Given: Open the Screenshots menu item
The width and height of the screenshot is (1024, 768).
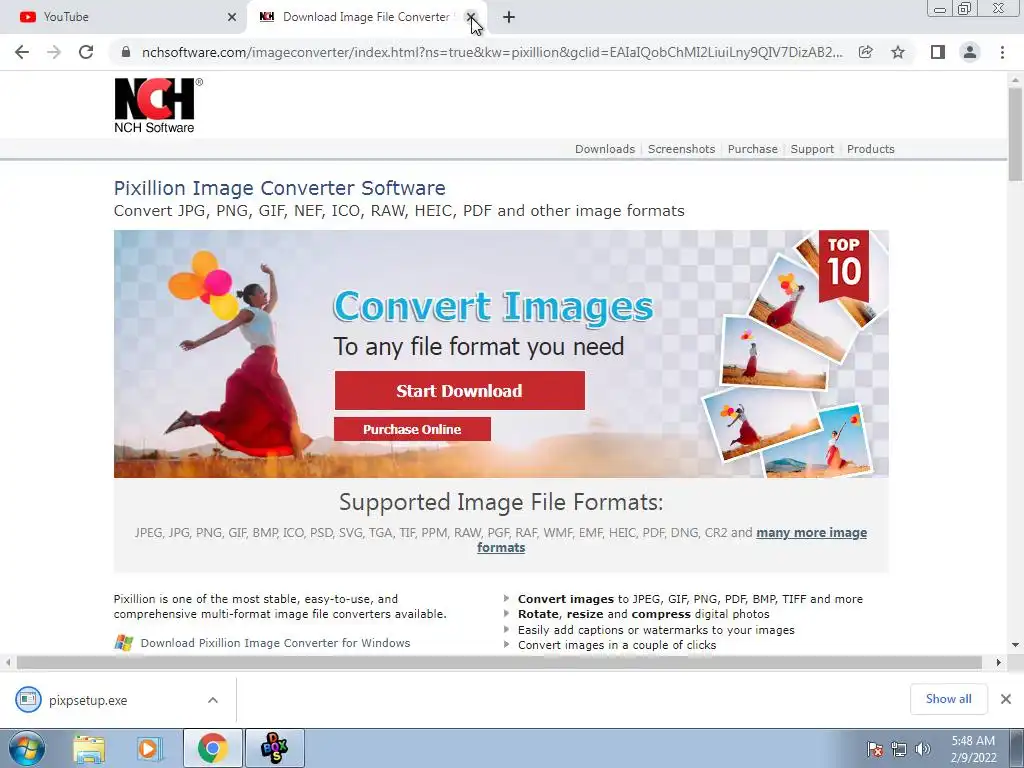Looking at the screenshot, I should (x=681, y=149).
